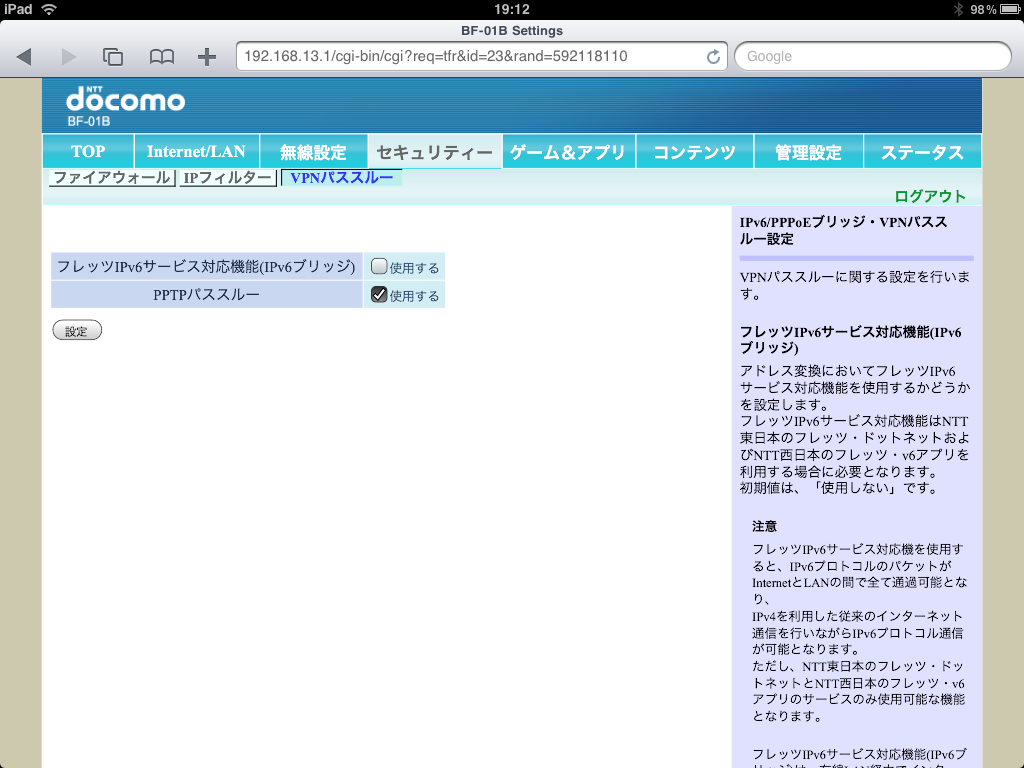Open the Internet/LAN tab

click(x=196, y=152)
